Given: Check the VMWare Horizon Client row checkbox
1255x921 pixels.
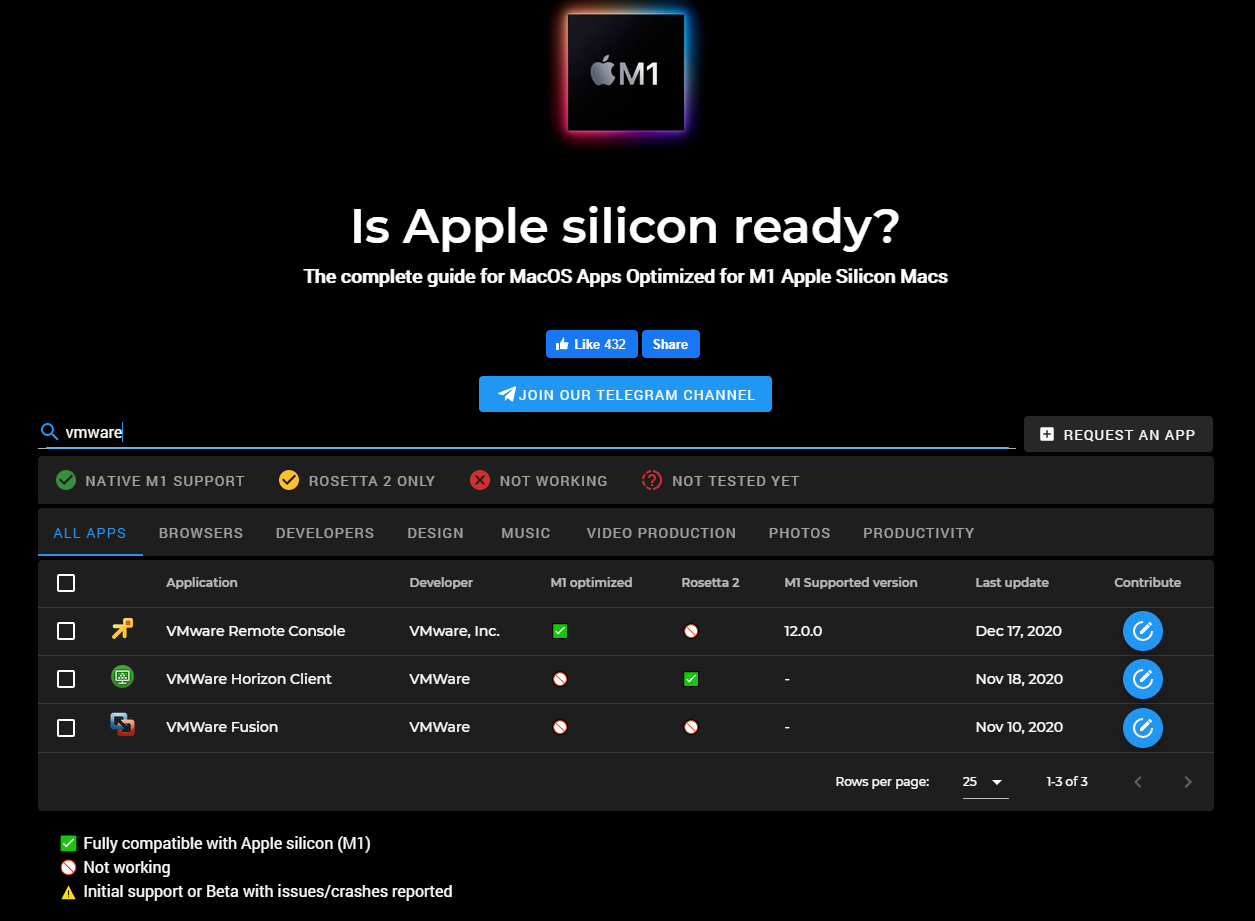Looking at the screenshot, I should (66, 679).
